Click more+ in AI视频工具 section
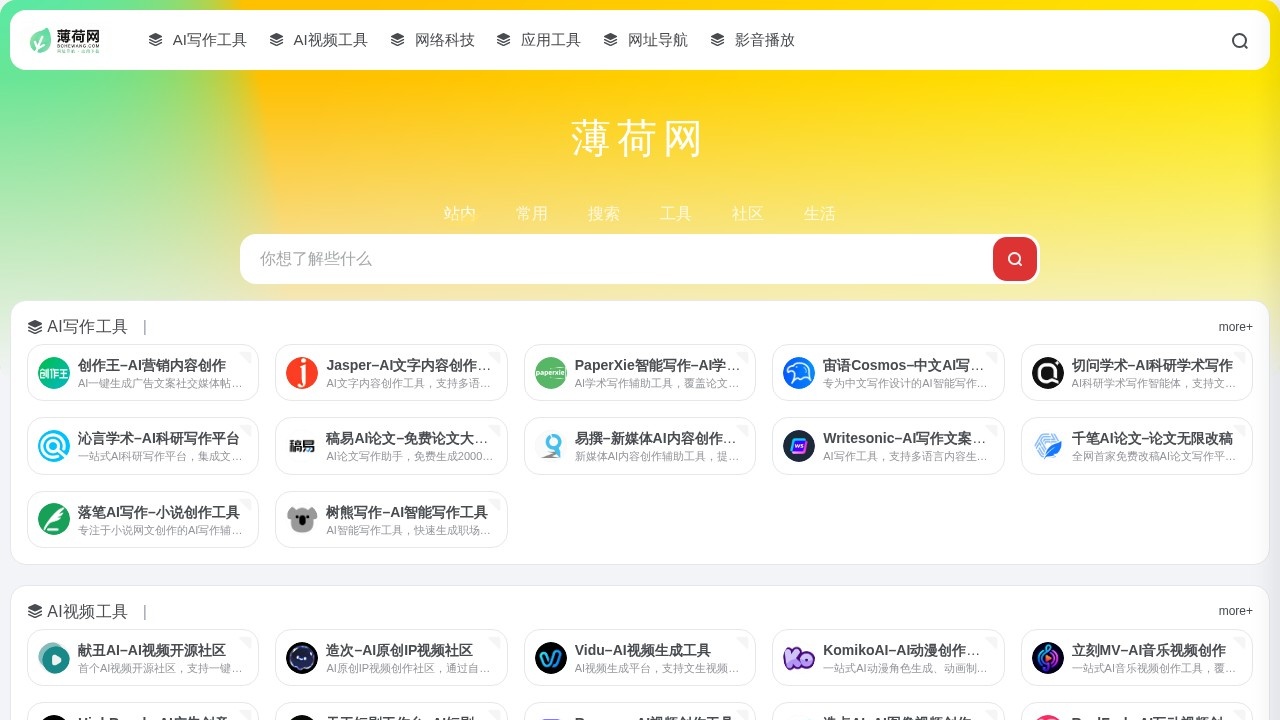Screen dimensions: 1280x720 click(x=1235, y=611)
